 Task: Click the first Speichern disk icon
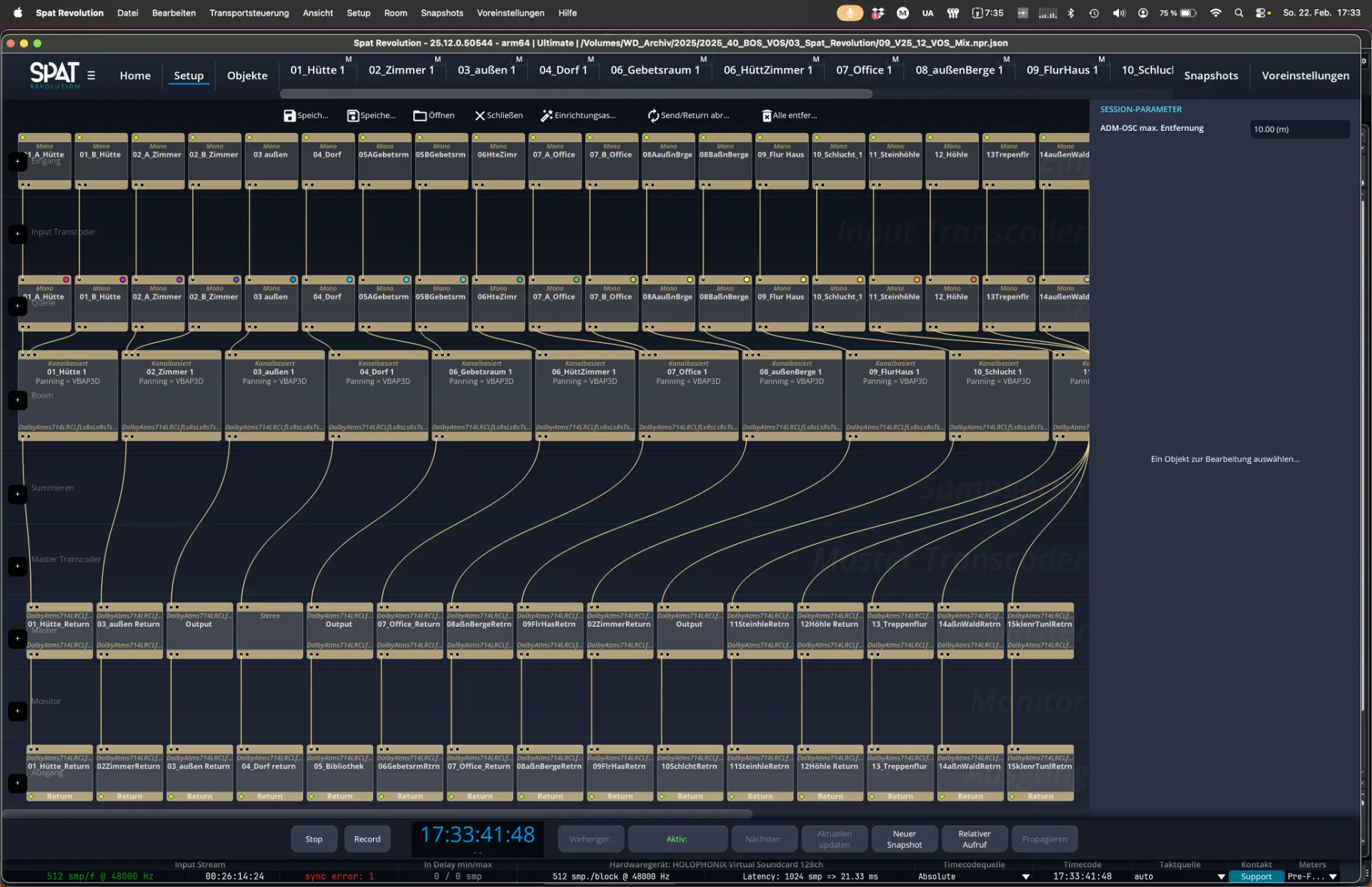(x=289, y=116)
